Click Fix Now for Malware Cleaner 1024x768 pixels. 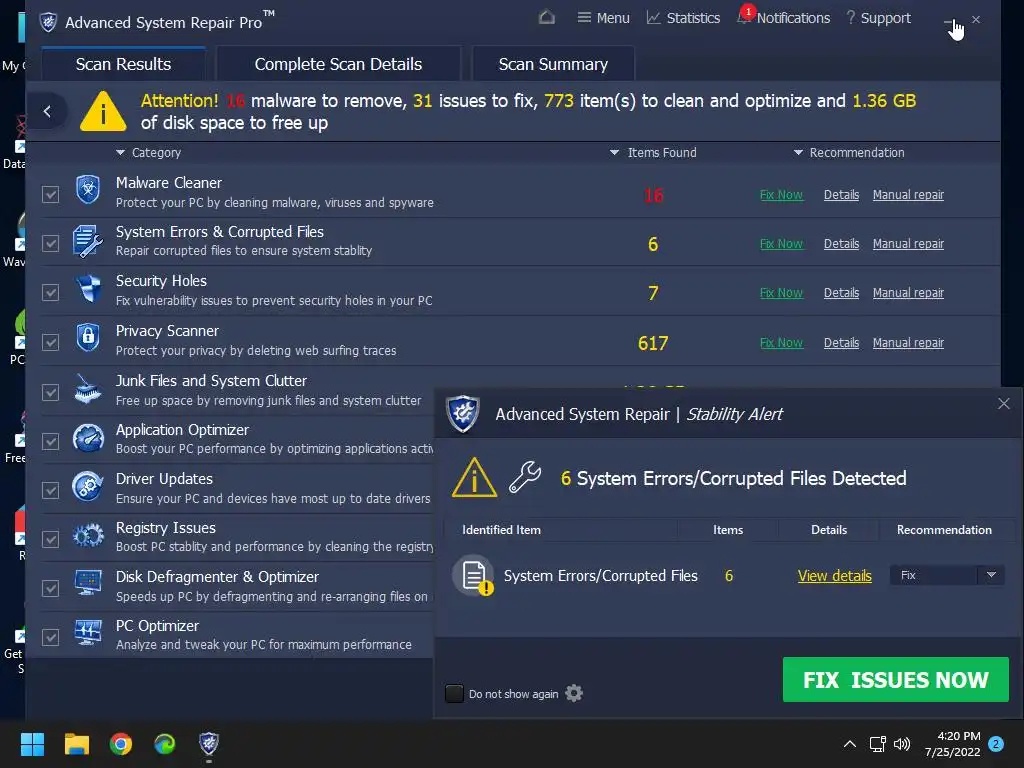pyautogui.click(x=781, y=195)
